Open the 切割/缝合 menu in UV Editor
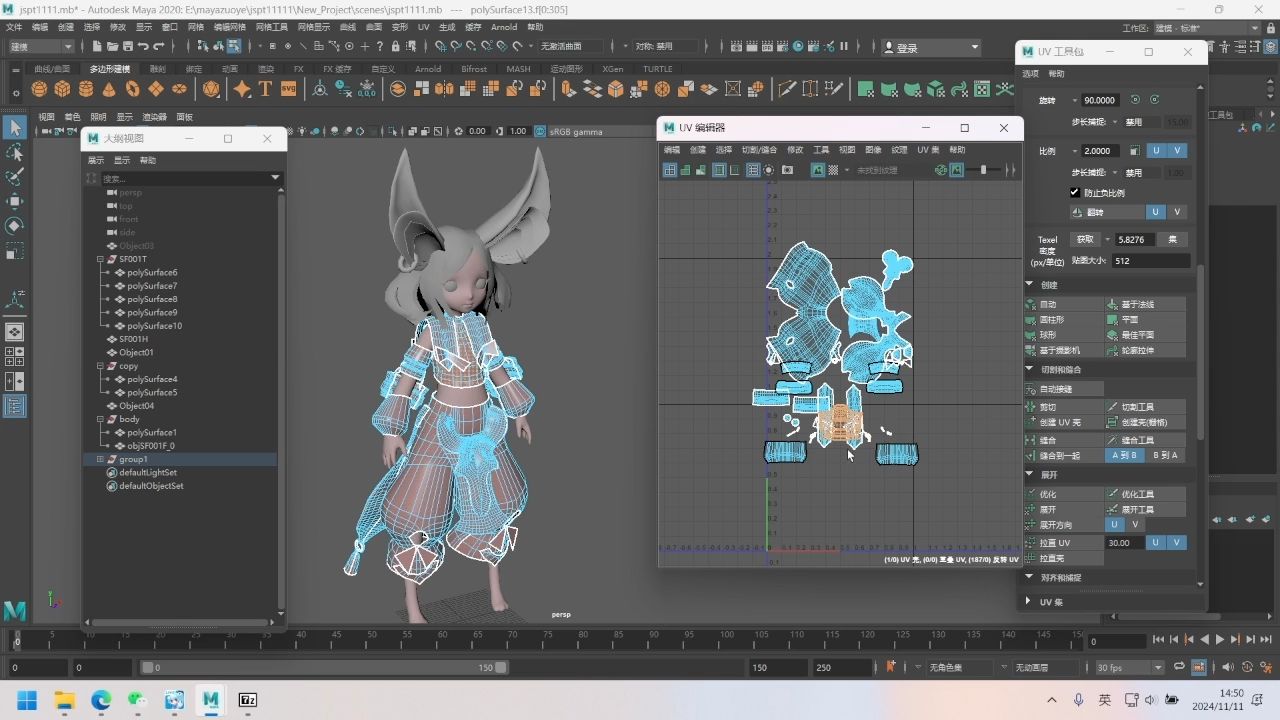This screenshot has height=720, width=1280. tap(759, 150)
